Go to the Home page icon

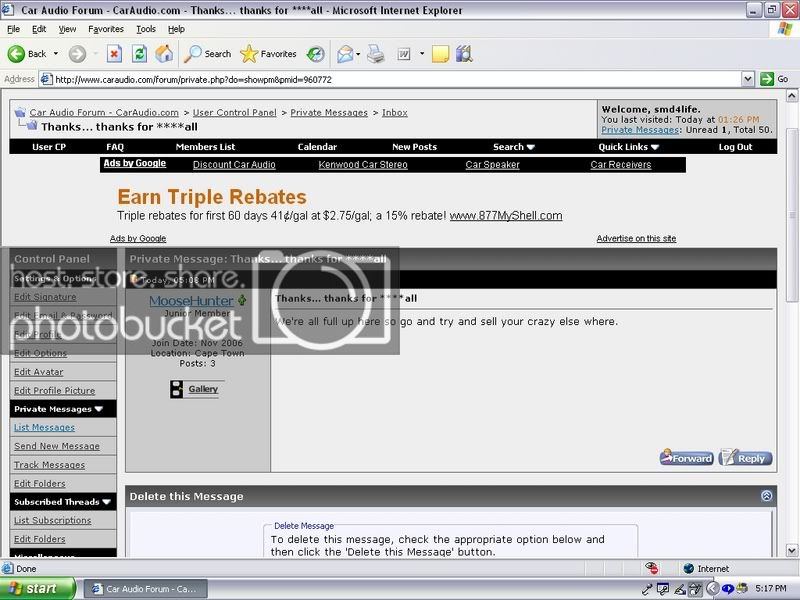pyautogui.click(x=164, y=54)
